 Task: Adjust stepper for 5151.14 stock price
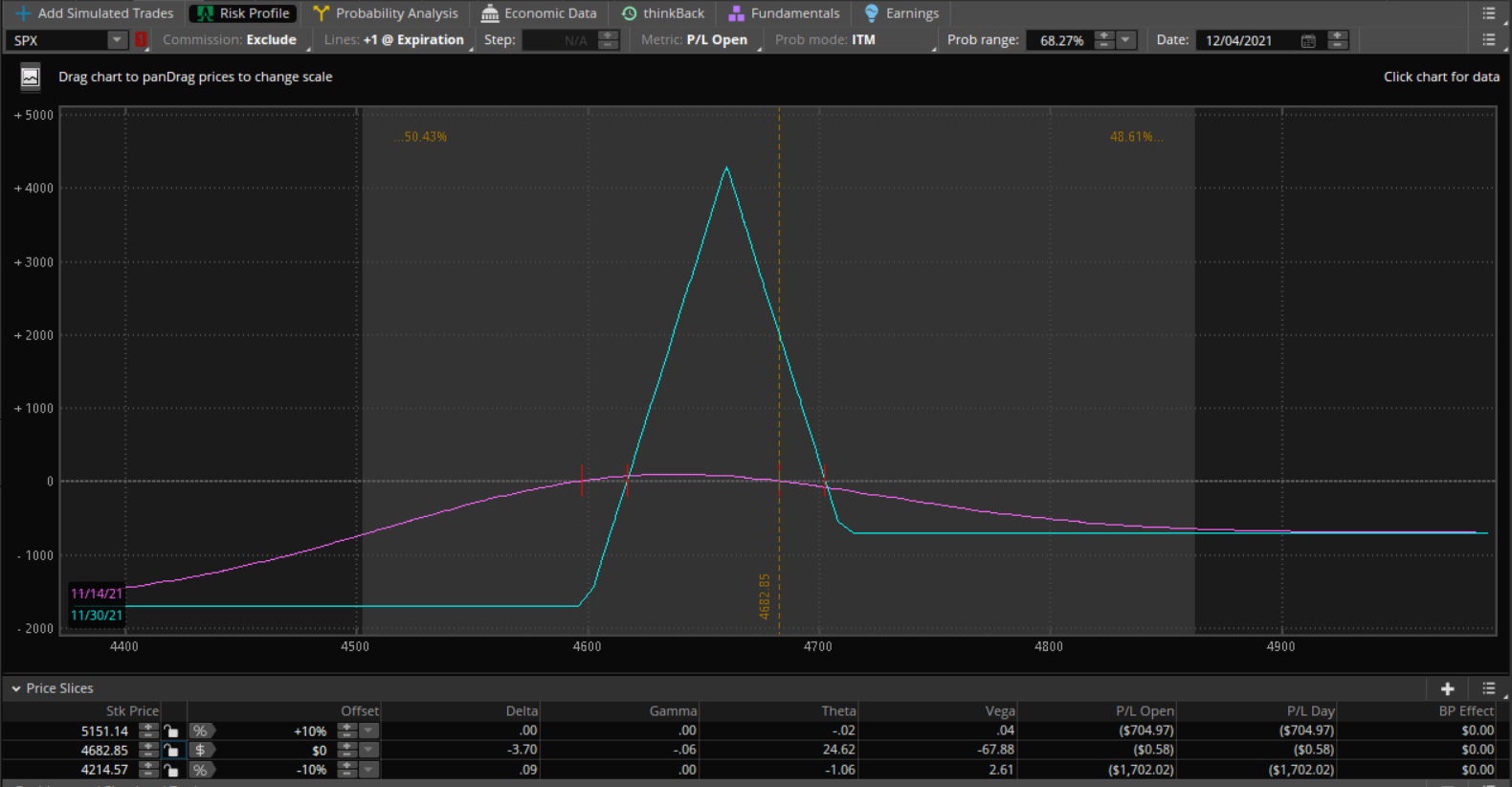coord(148,731)
